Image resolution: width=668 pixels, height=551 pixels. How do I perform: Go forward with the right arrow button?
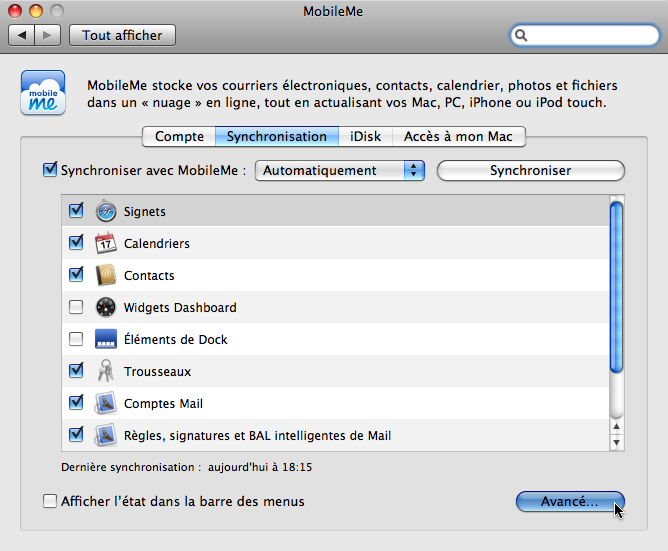48,35
